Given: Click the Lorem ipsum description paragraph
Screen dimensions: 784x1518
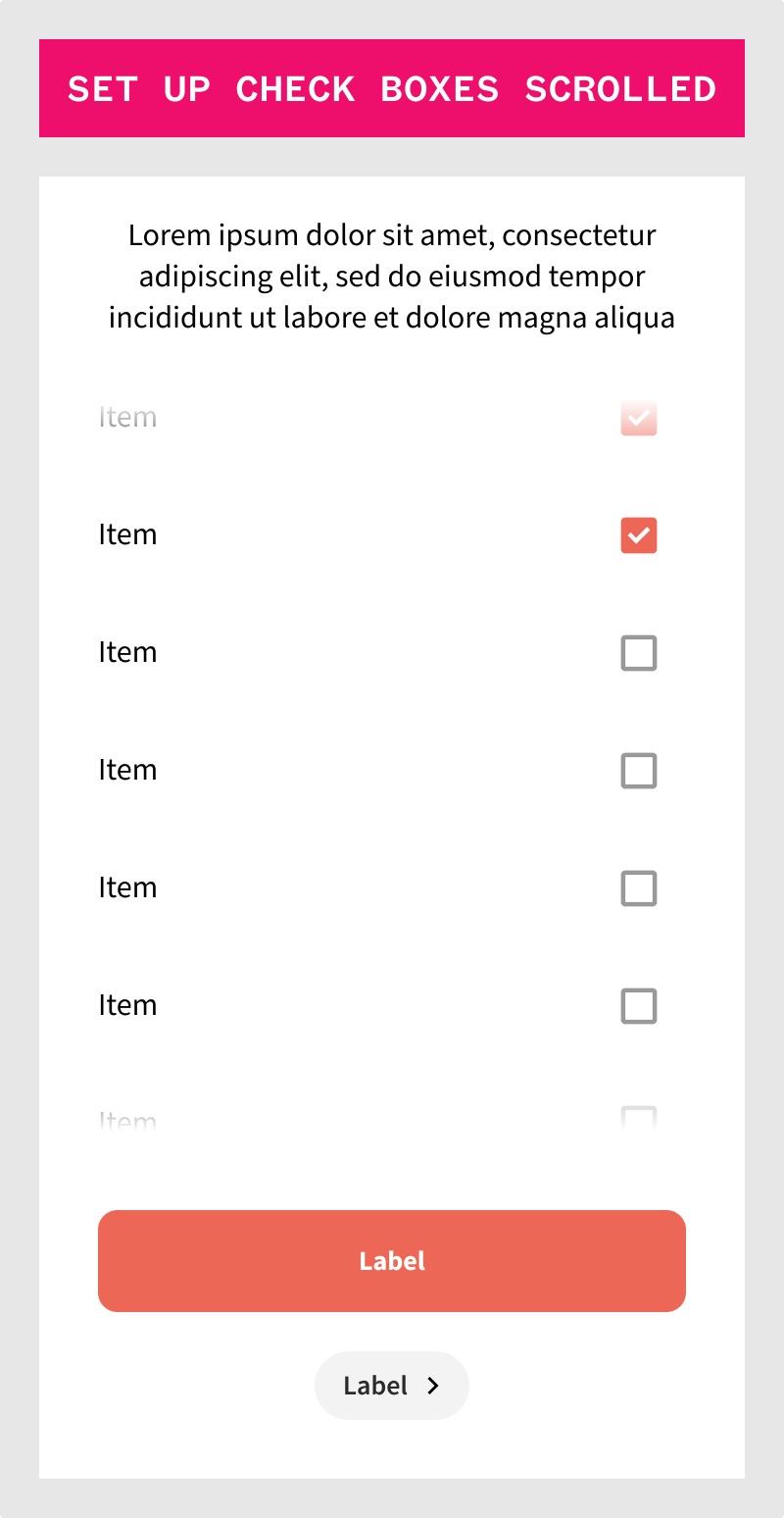Looking at the screenshot, I should [x=392, y=277].
